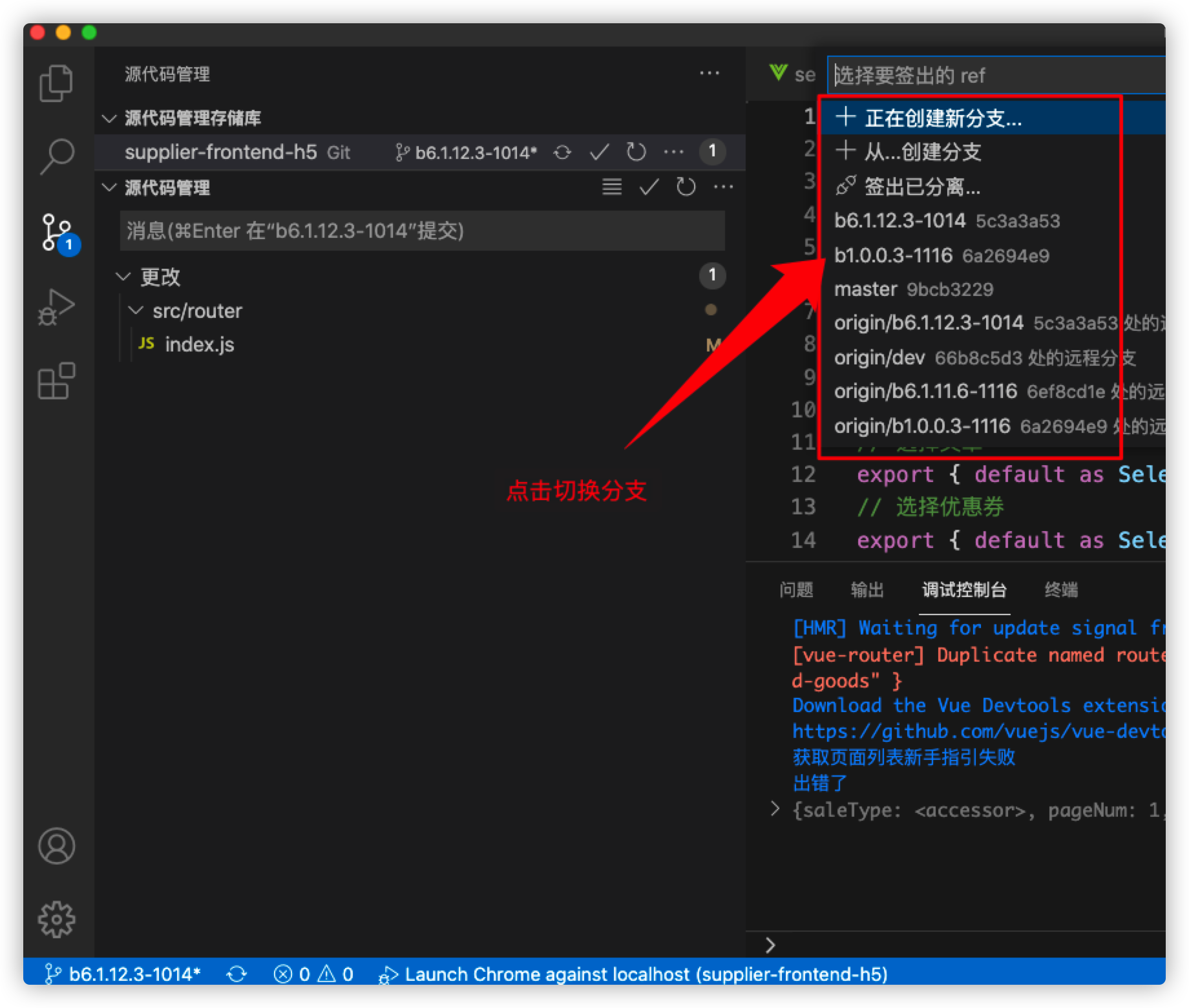
Task: Open changed file index.js
Action: click(x=199, y=344)
